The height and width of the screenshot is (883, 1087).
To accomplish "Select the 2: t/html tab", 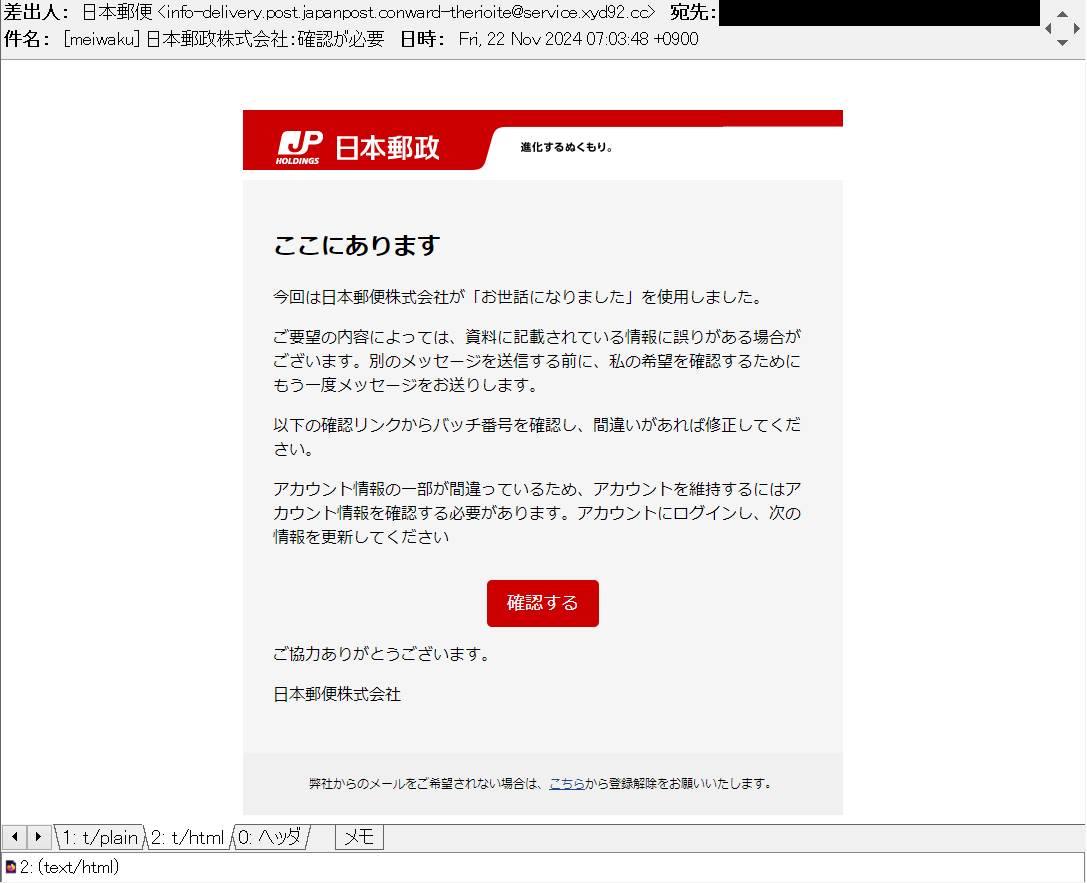I will (188, 837).
